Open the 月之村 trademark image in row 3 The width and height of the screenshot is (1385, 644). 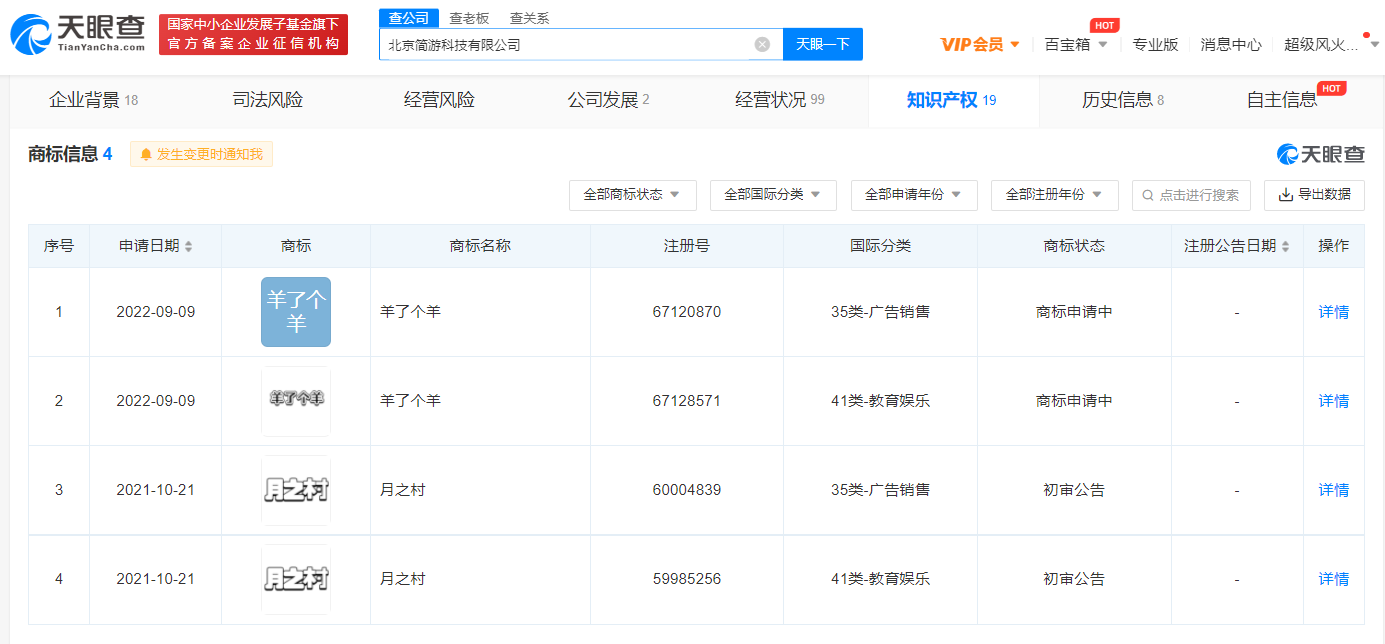point(296,490)
